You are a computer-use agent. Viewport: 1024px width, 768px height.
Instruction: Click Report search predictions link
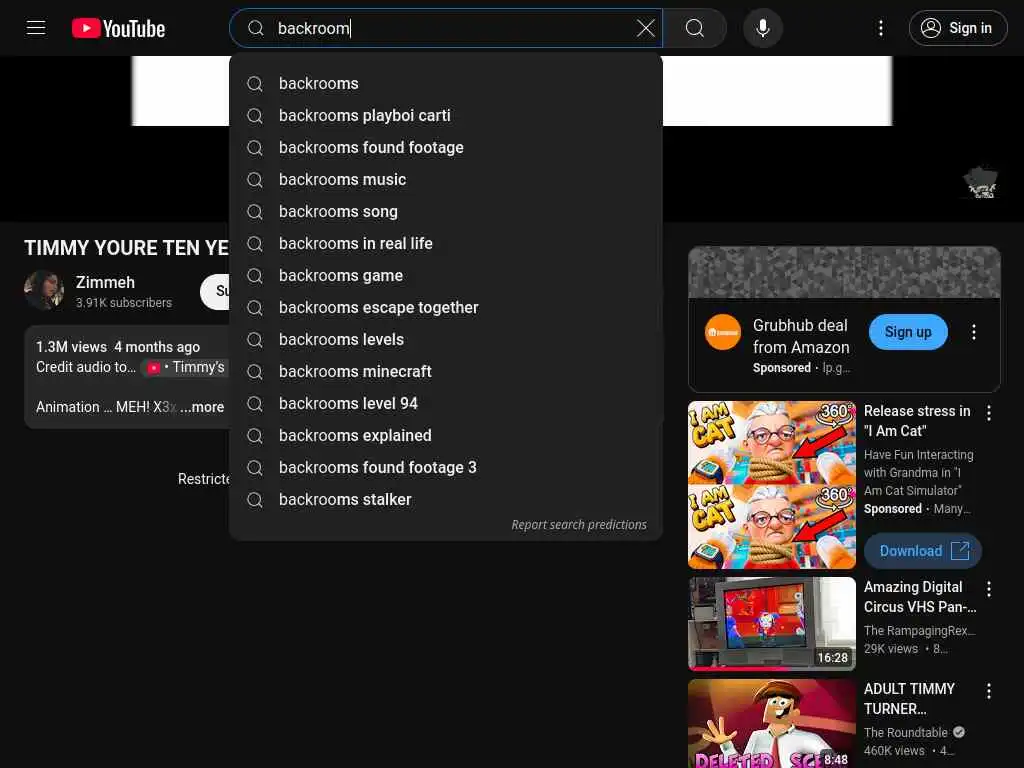[579, 524]
